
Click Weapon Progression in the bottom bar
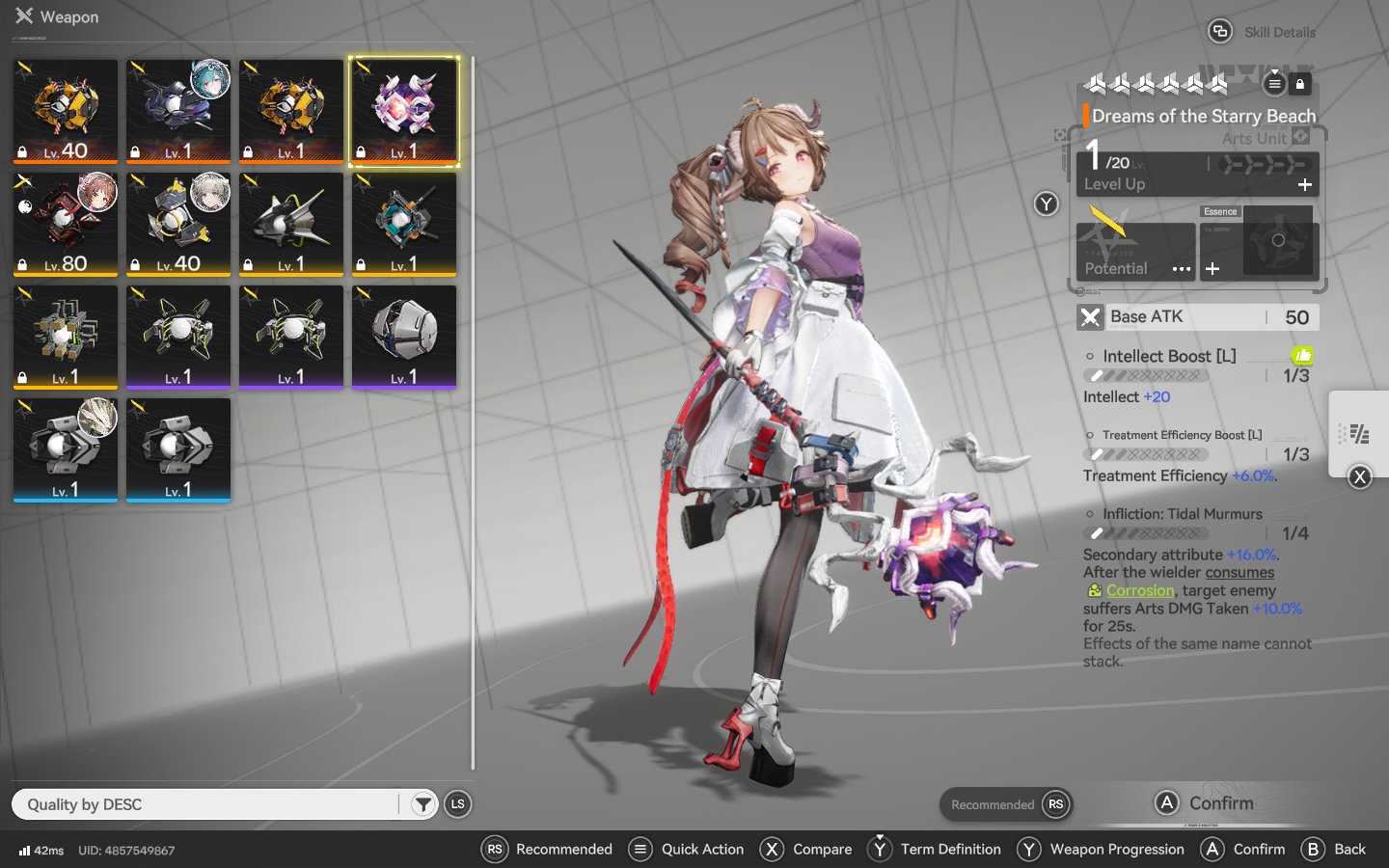tap(1101, 850)
